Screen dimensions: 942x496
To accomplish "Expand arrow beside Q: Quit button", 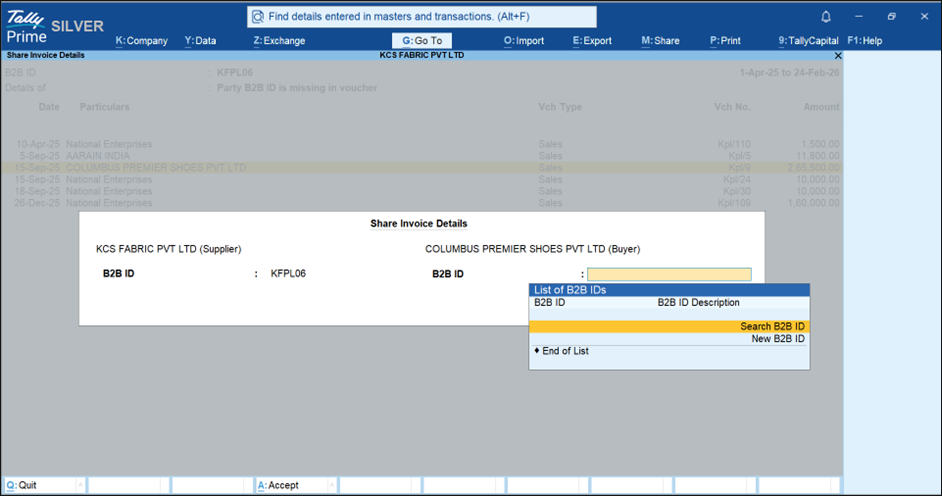I will point(81,485).
